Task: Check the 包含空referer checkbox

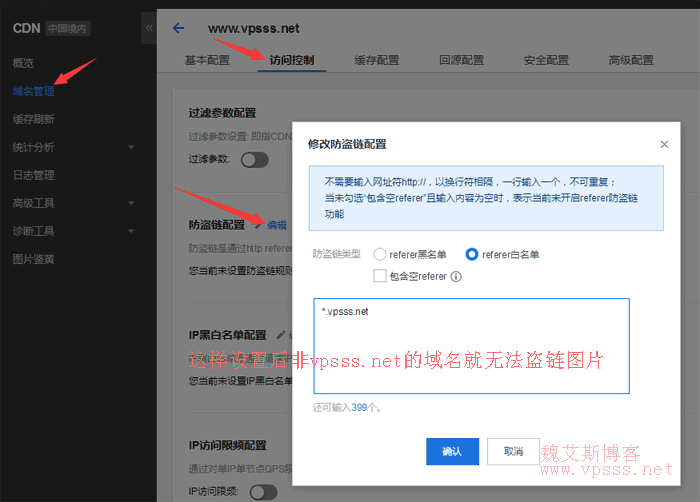Action: 380,276
